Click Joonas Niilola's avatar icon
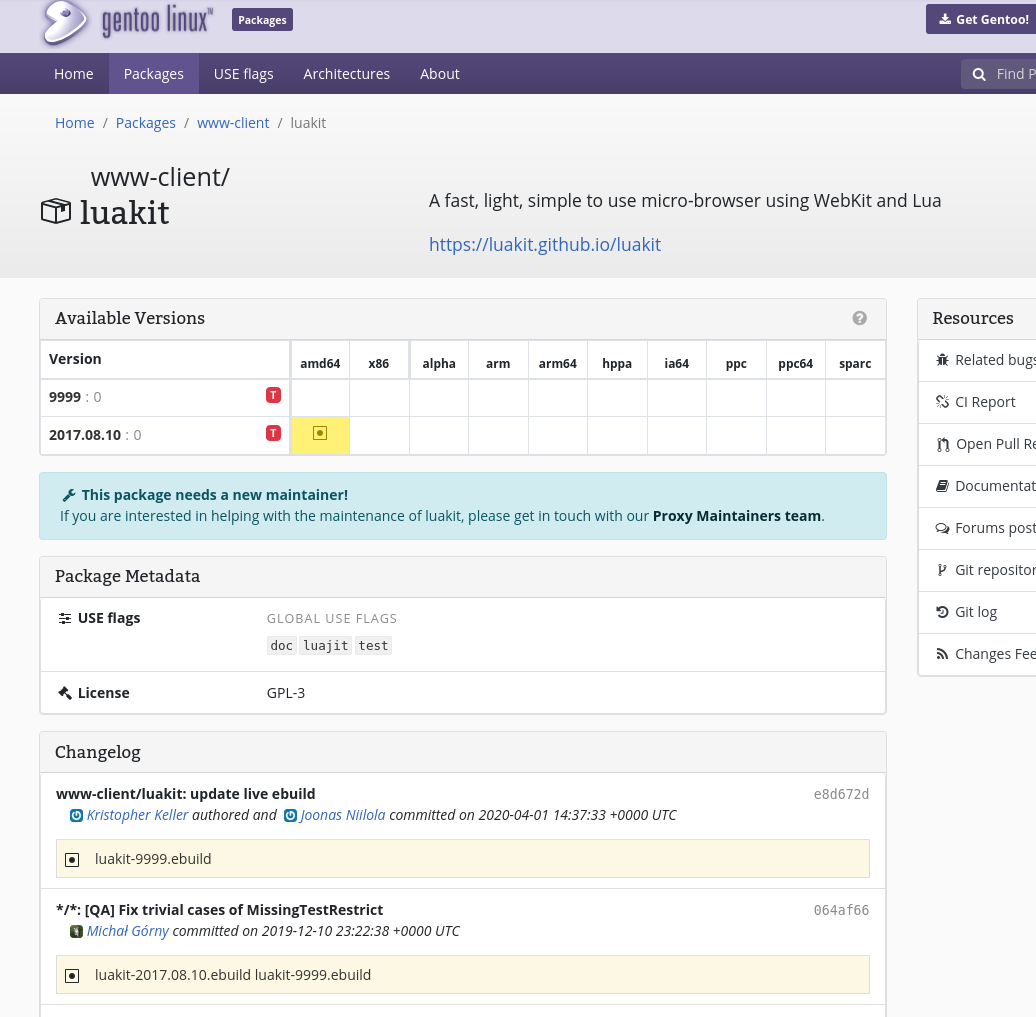Viewport: 1036px width, 1017px height. (x=290, y=815)
